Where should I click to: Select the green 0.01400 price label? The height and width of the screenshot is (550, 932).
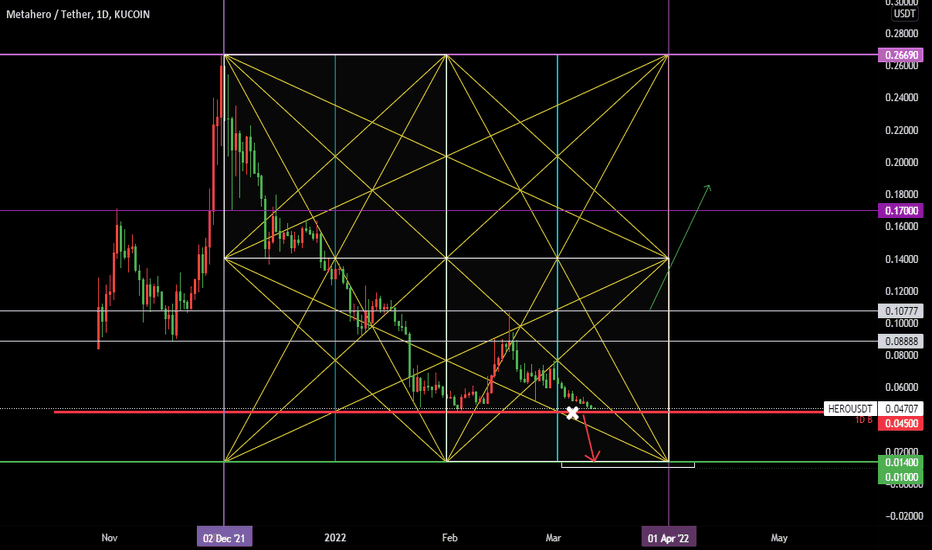pos(901,462)
